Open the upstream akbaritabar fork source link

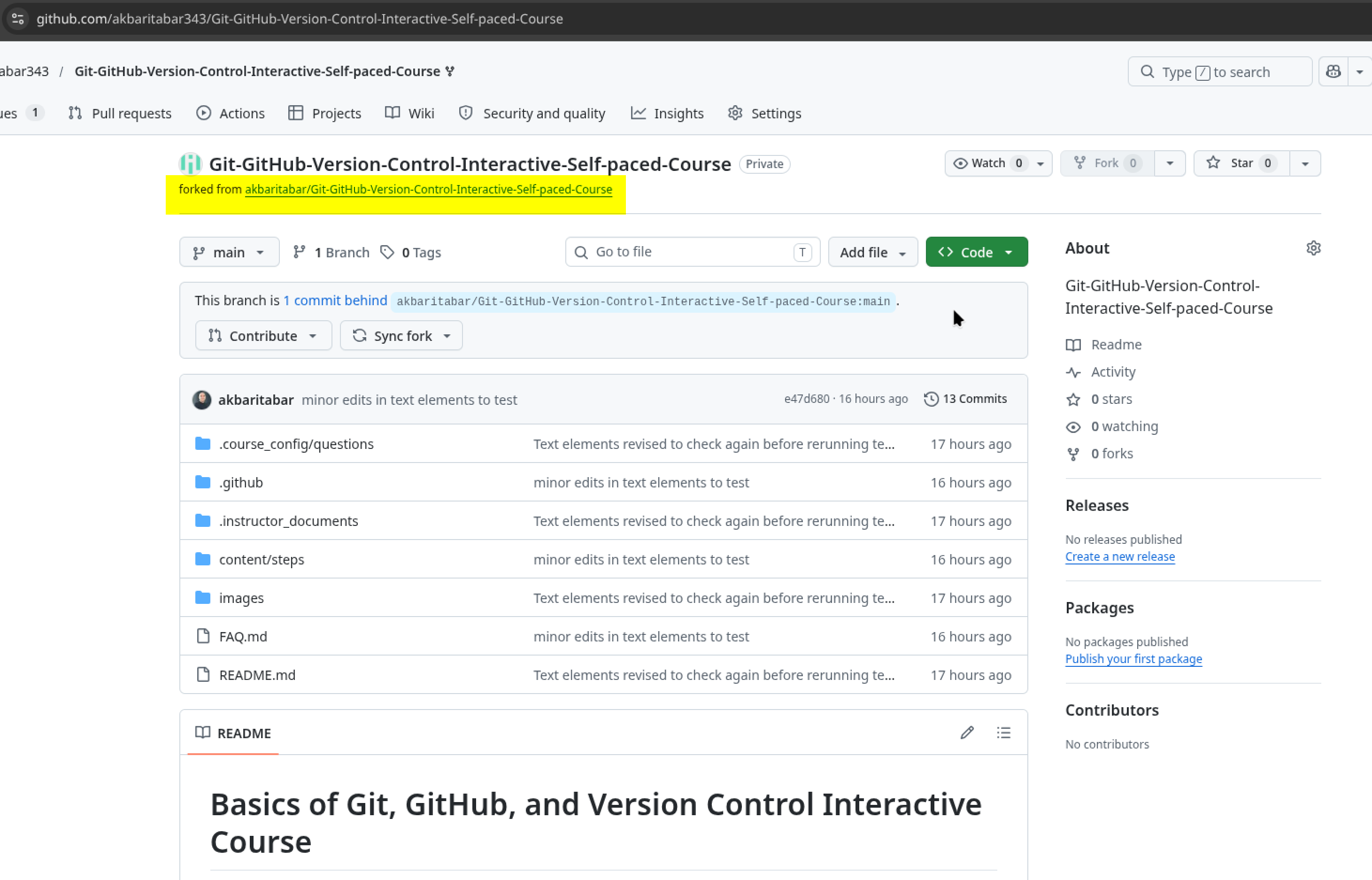(x=429, y=189)
